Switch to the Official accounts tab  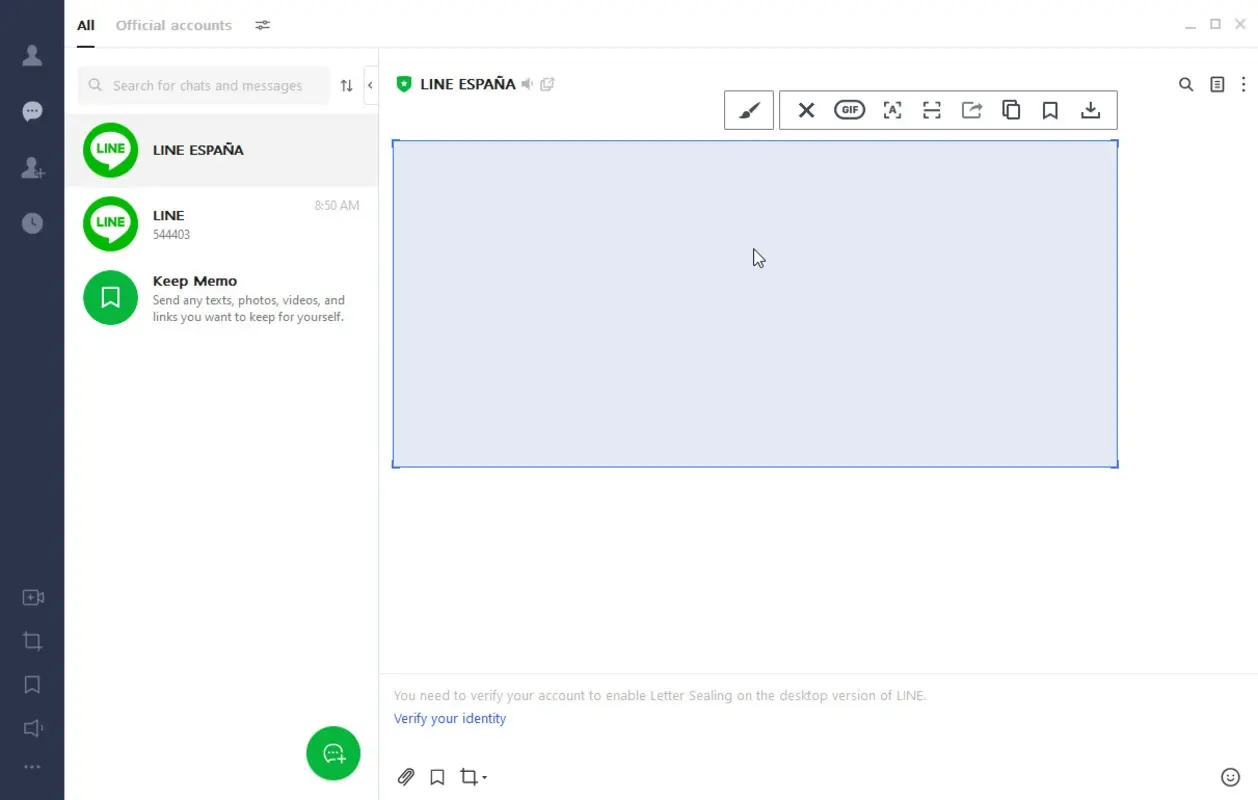click(173, 25)
